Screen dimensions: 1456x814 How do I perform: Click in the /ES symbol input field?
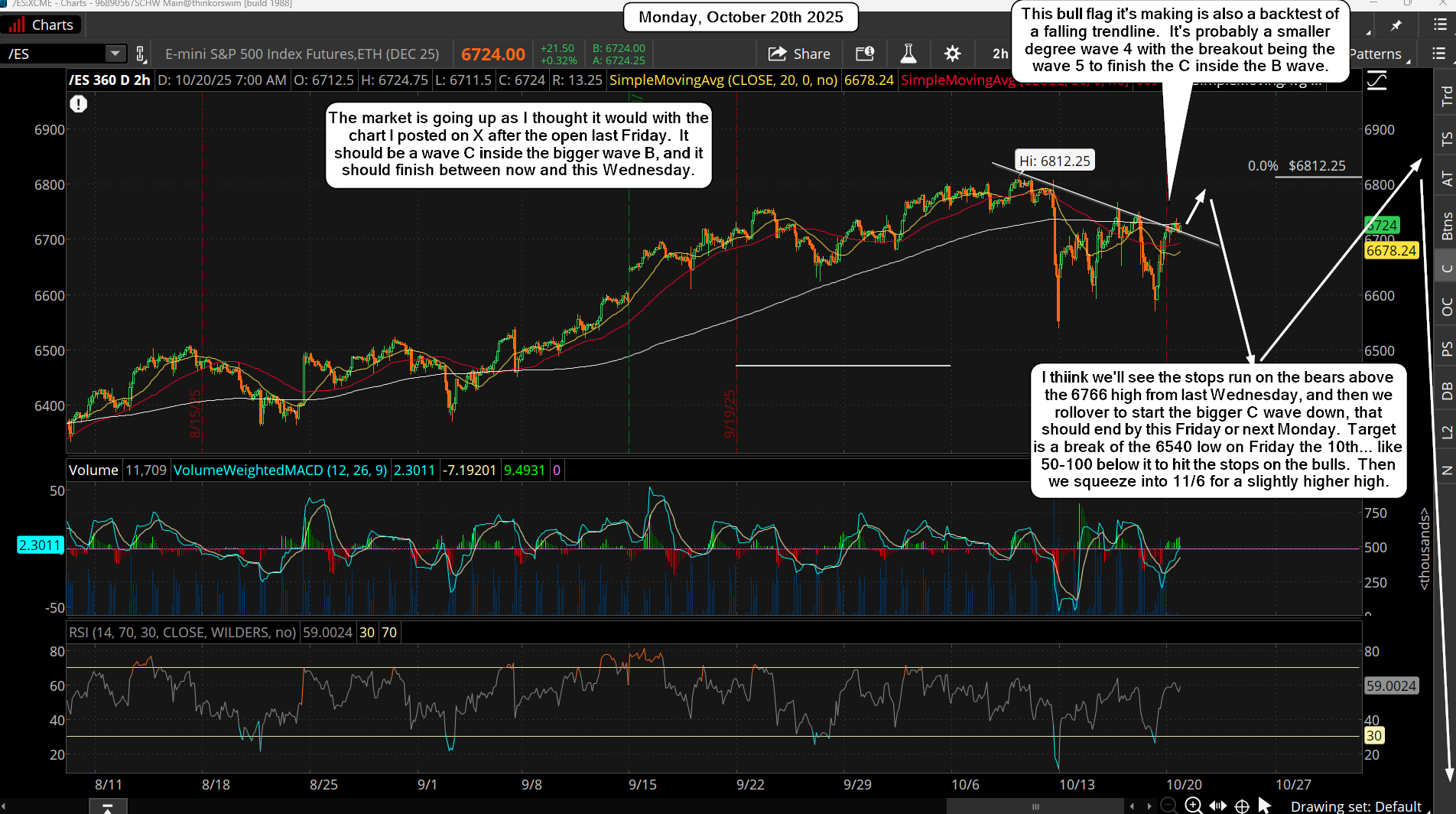[x=54, y=54]
